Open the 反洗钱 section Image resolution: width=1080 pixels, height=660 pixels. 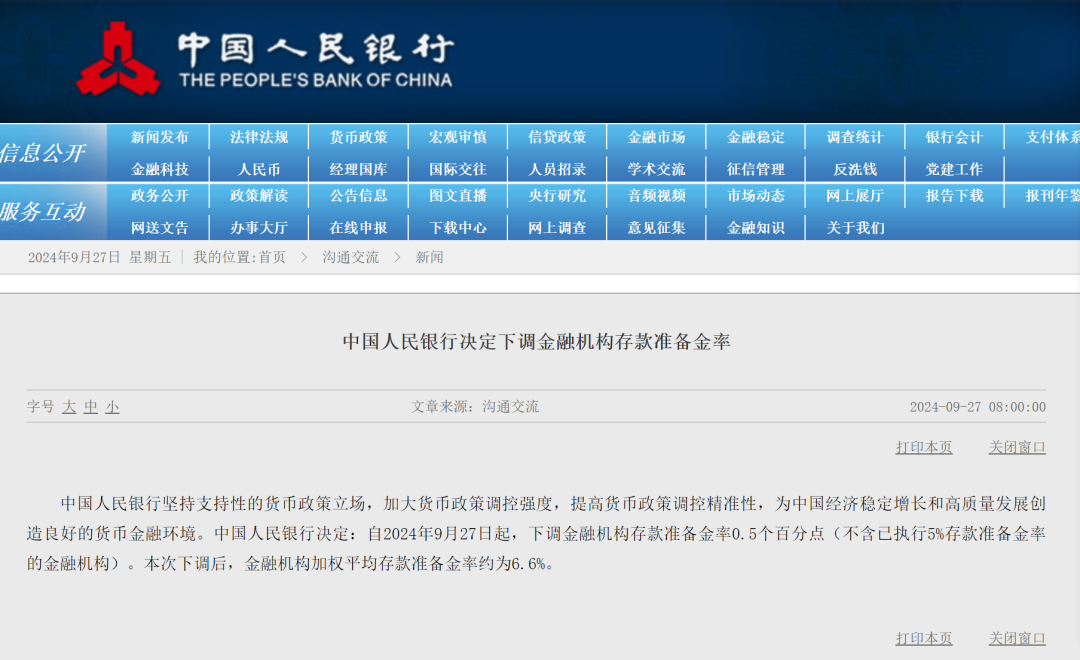click(x=856, y=167)
